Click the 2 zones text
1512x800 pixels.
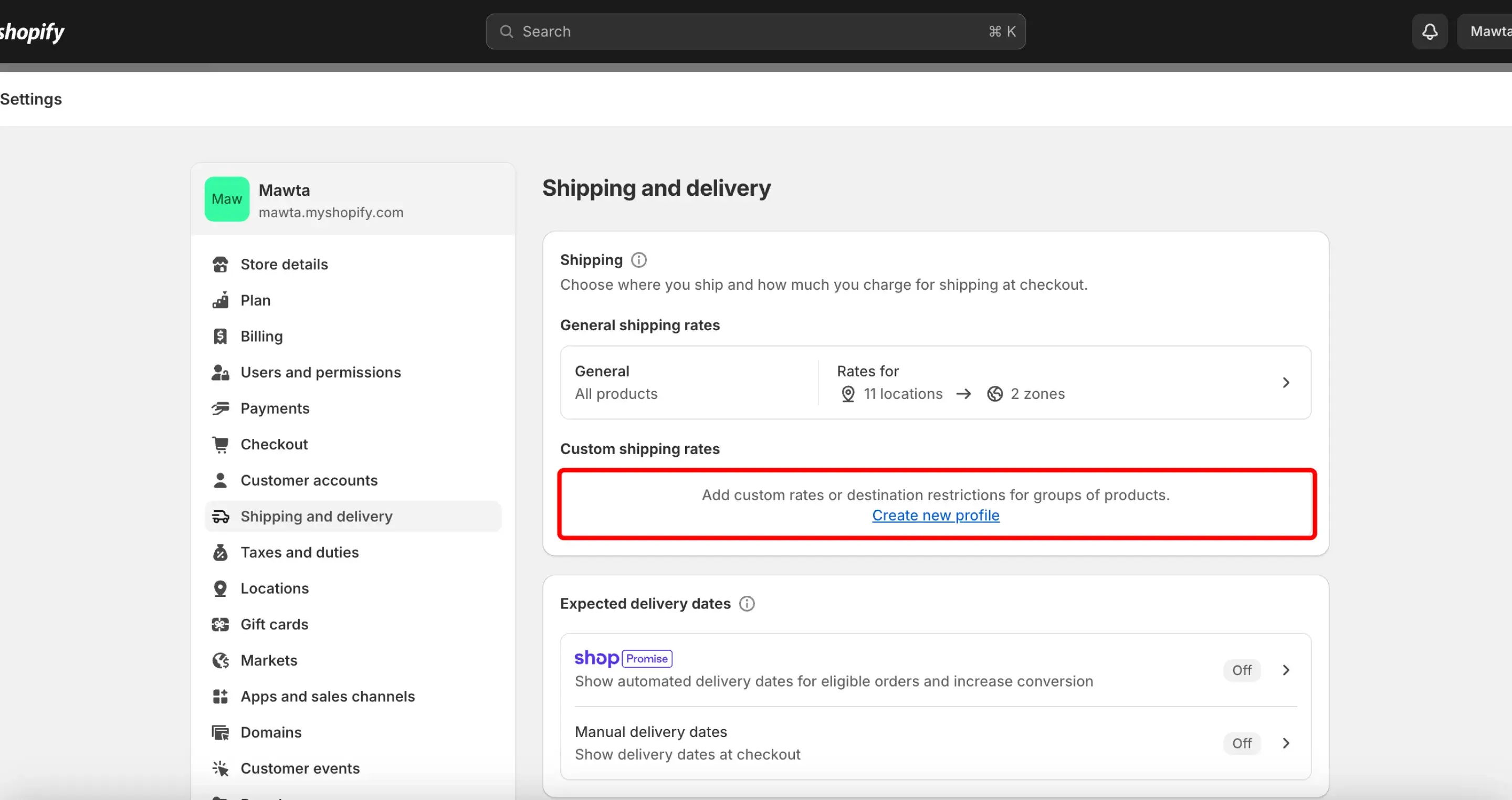(1037, 394)
